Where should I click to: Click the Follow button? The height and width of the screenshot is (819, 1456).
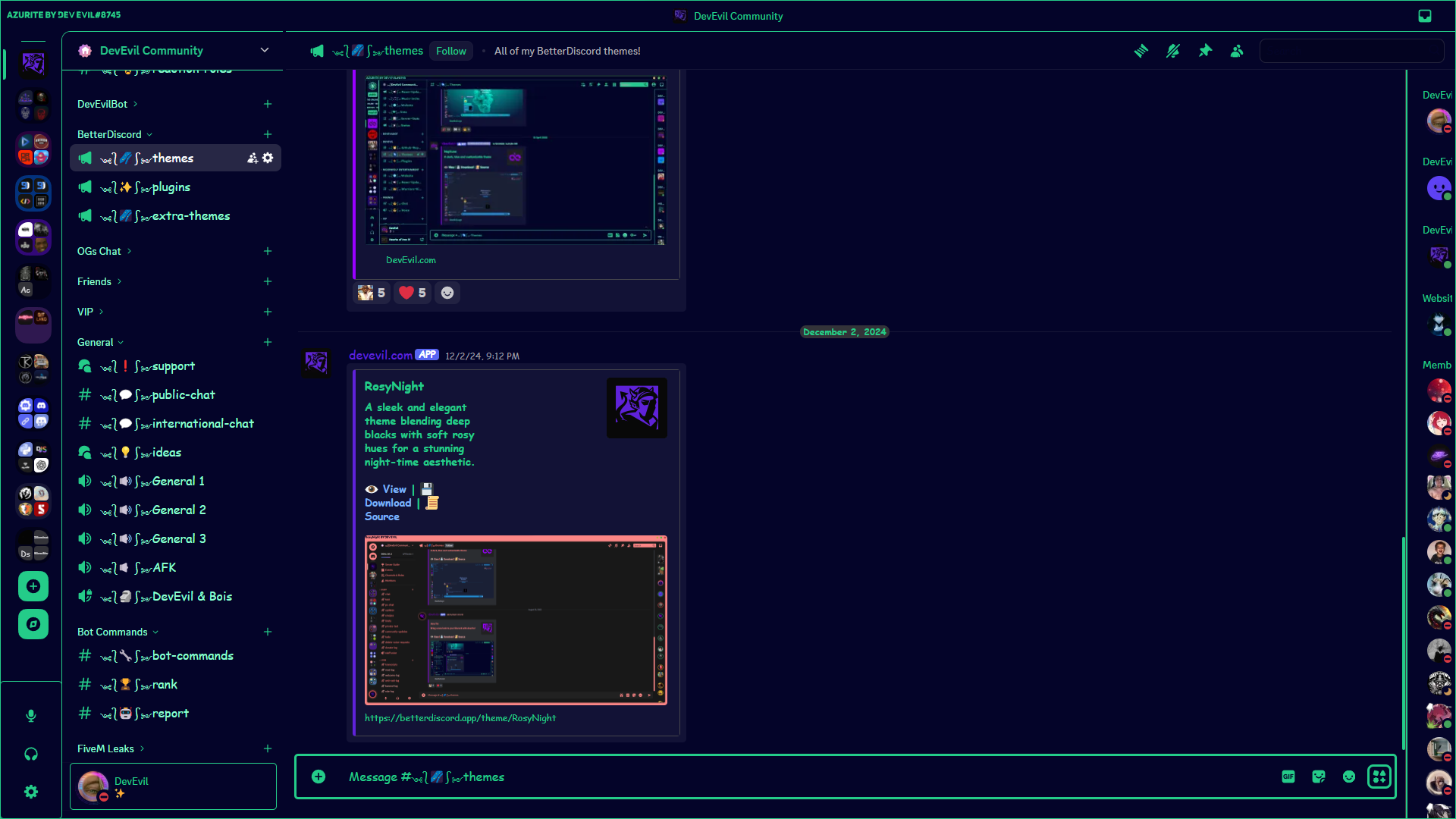(450, 51)
